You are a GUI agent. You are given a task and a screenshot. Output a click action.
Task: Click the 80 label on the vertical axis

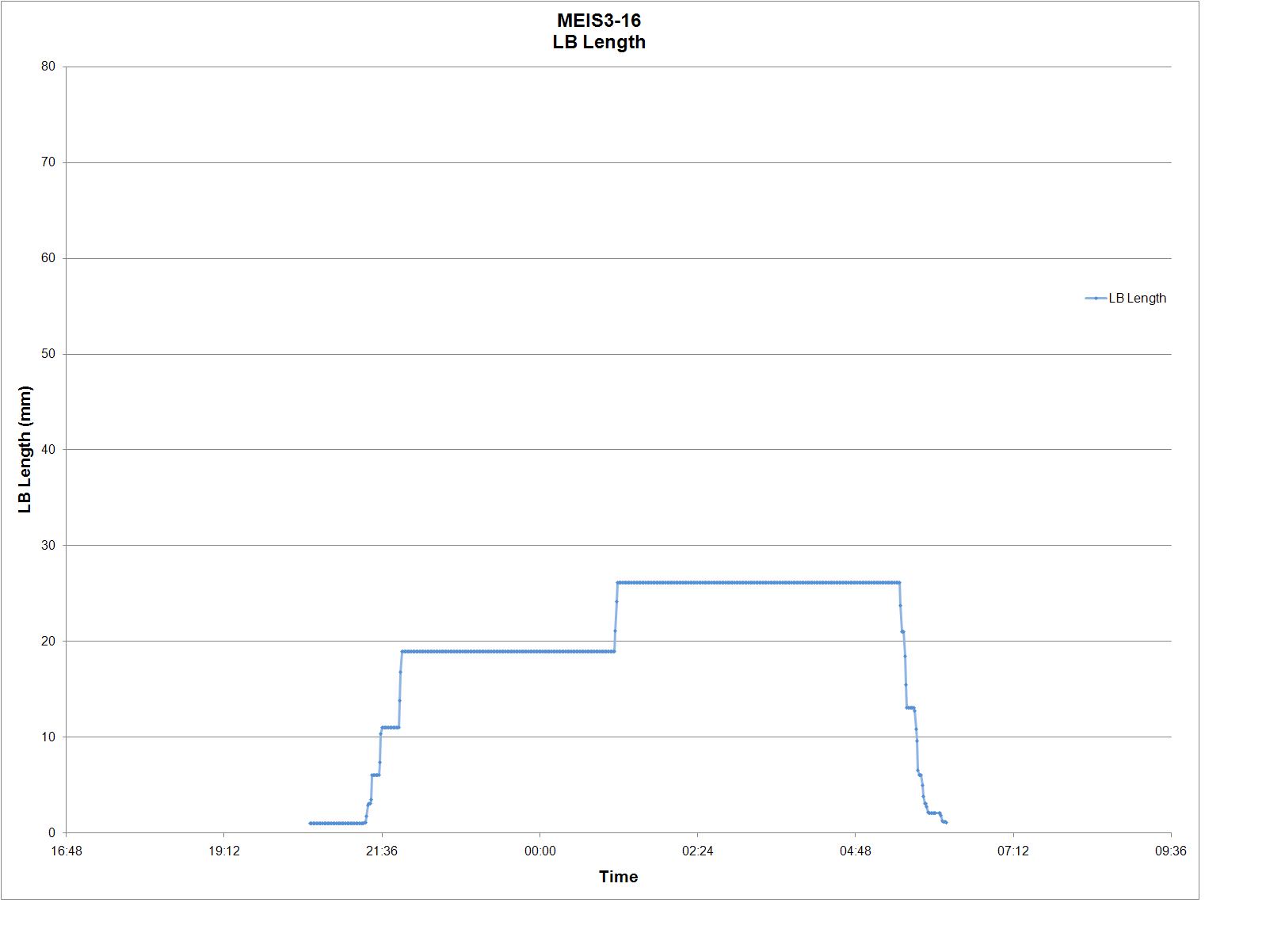click(48, 67)
